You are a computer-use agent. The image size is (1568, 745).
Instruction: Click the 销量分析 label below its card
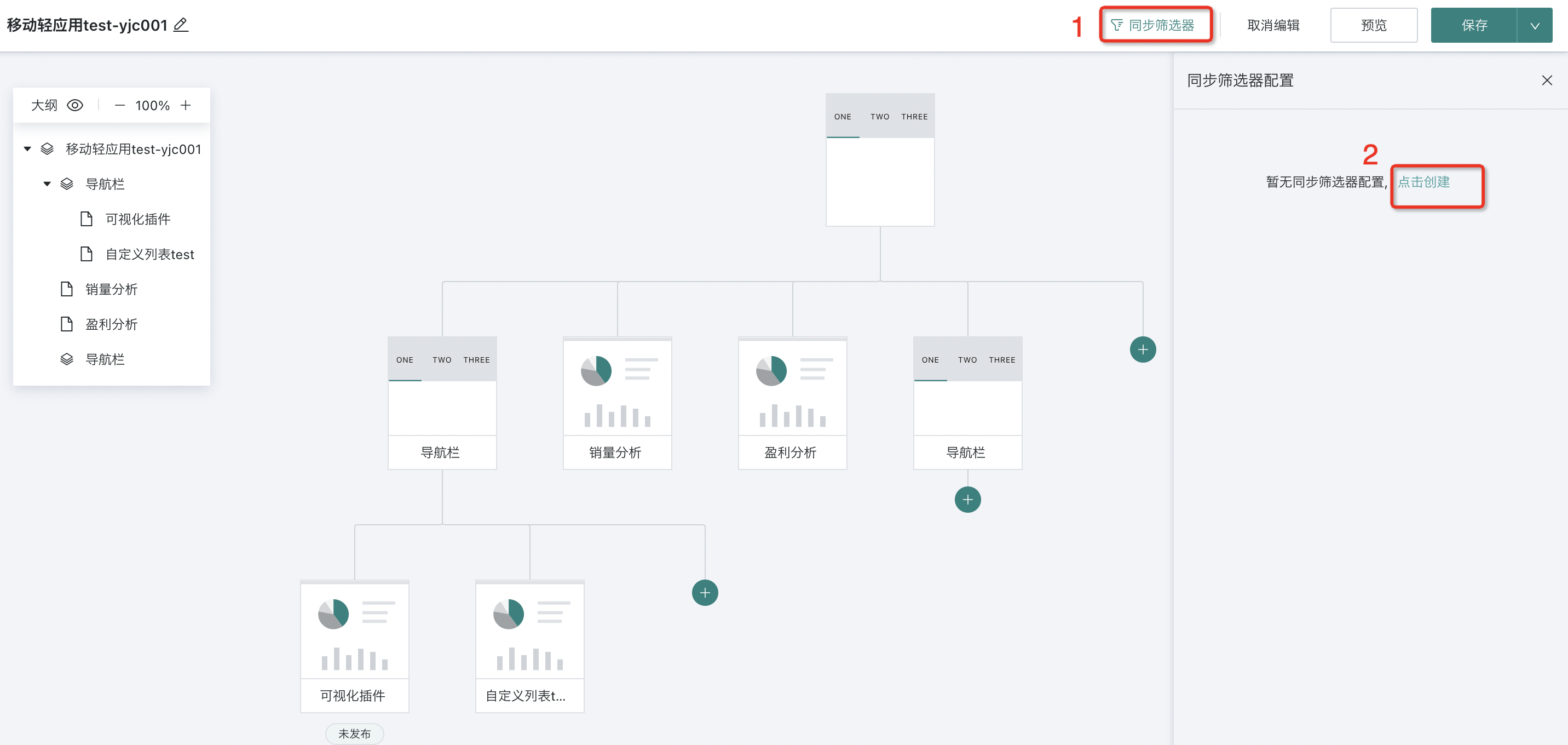pyautogui.click(x=615, y=452)
